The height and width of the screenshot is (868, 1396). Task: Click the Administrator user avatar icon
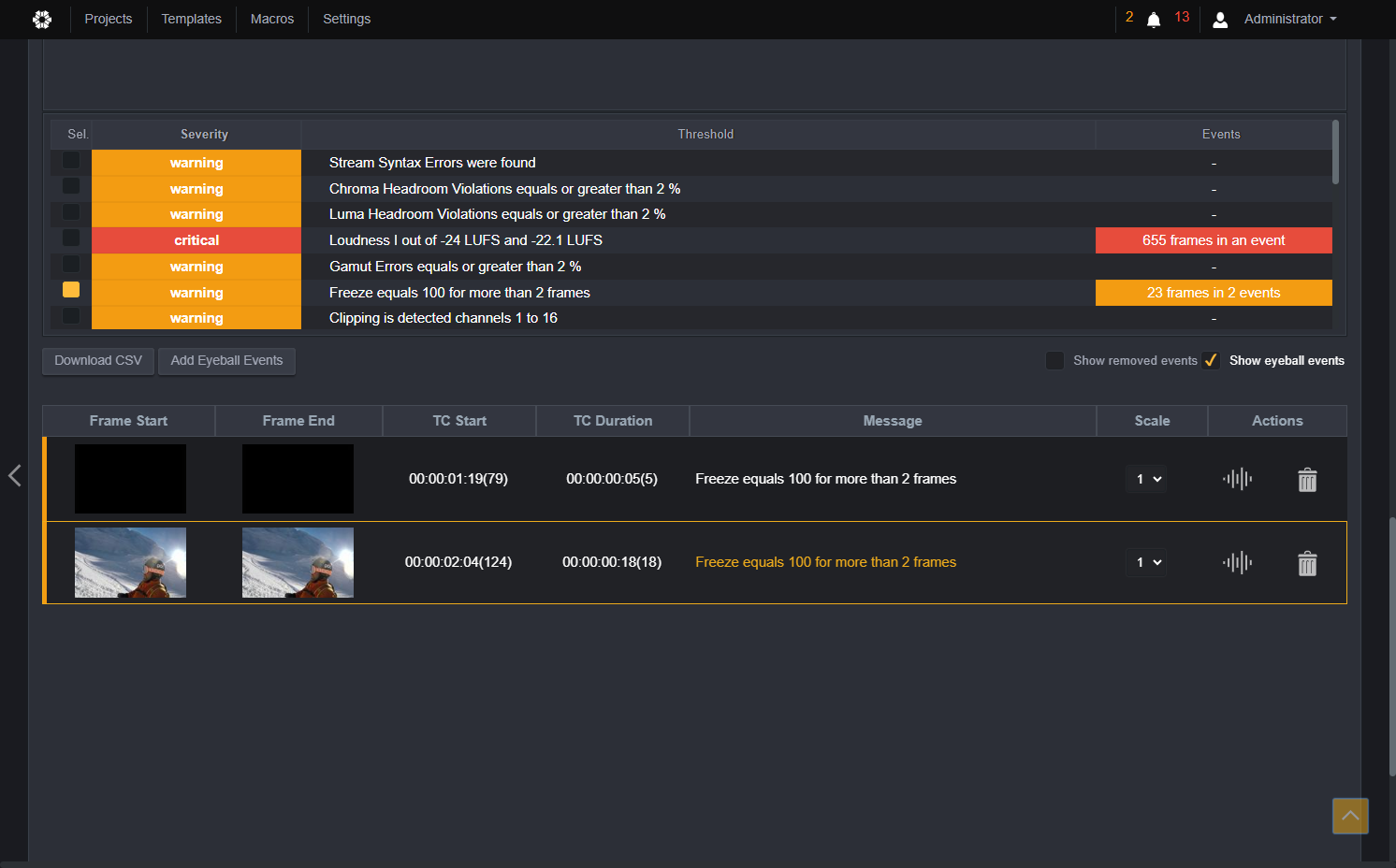click(x=1220, y=20)
